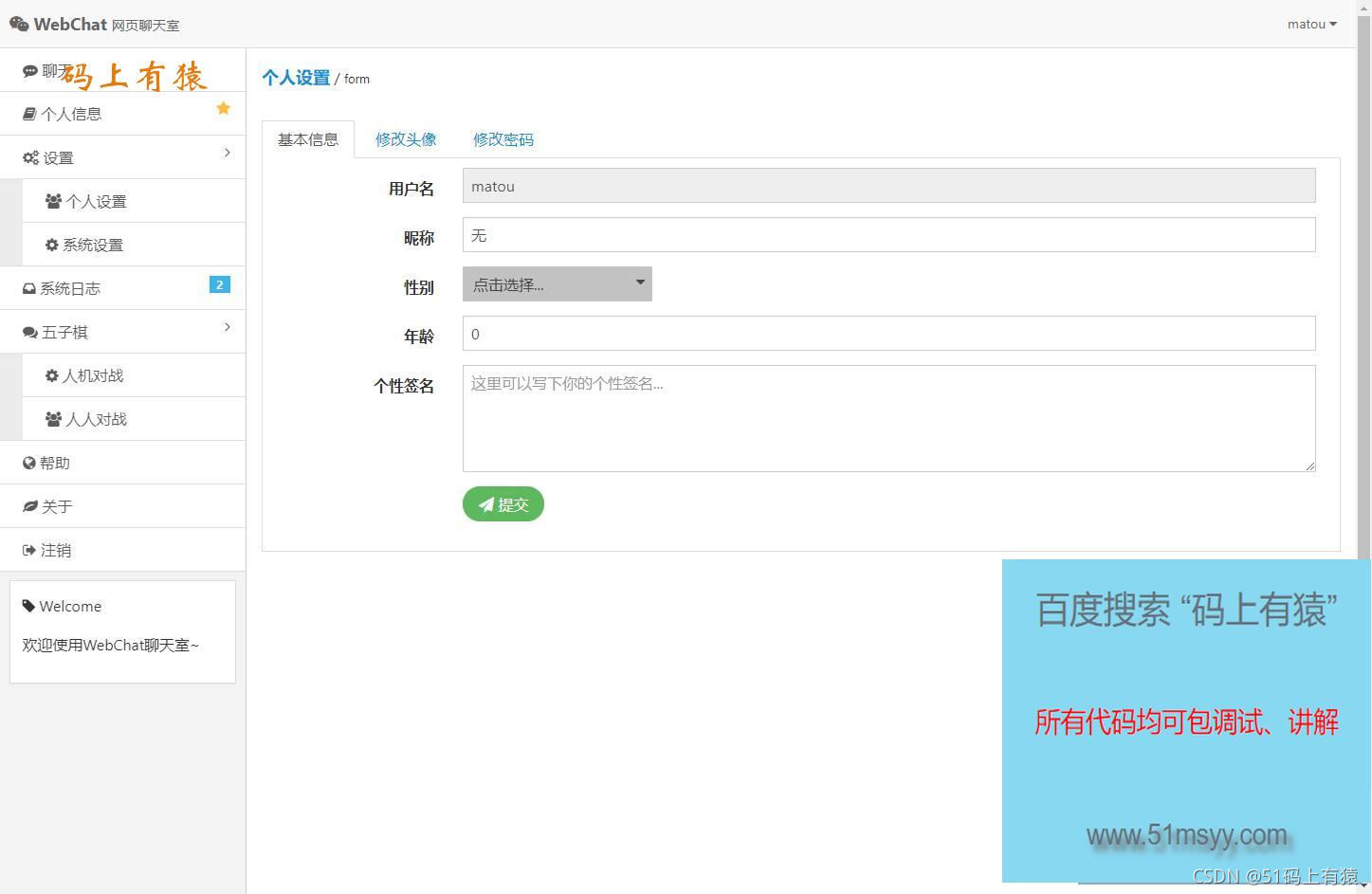Open the matou user dropdown
The height and width of the screenshot is (894, 1372).
tap(1312, 24)
